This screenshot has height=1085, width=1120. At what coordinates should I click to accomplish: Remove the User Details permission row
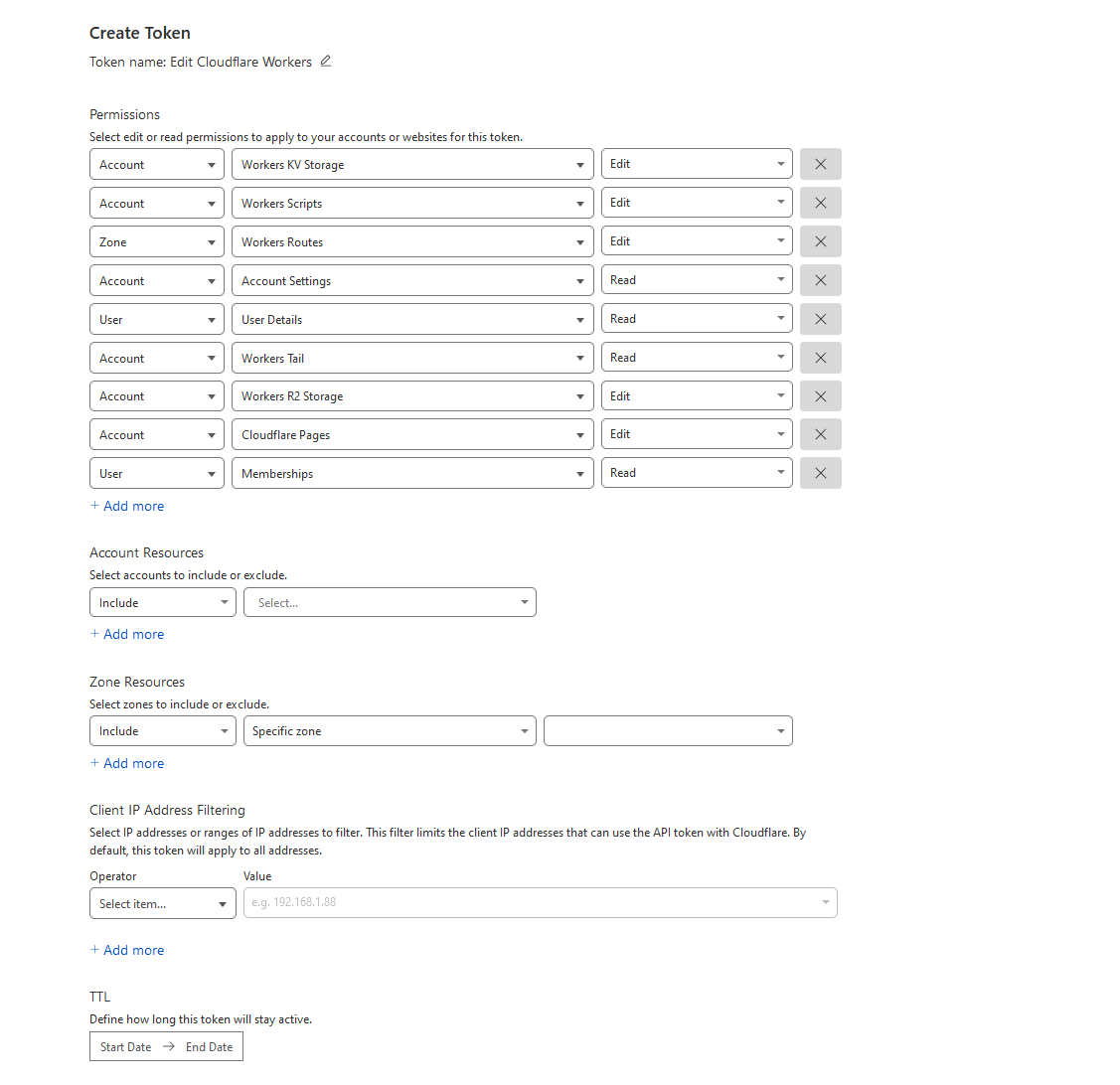tap(821, 319)
